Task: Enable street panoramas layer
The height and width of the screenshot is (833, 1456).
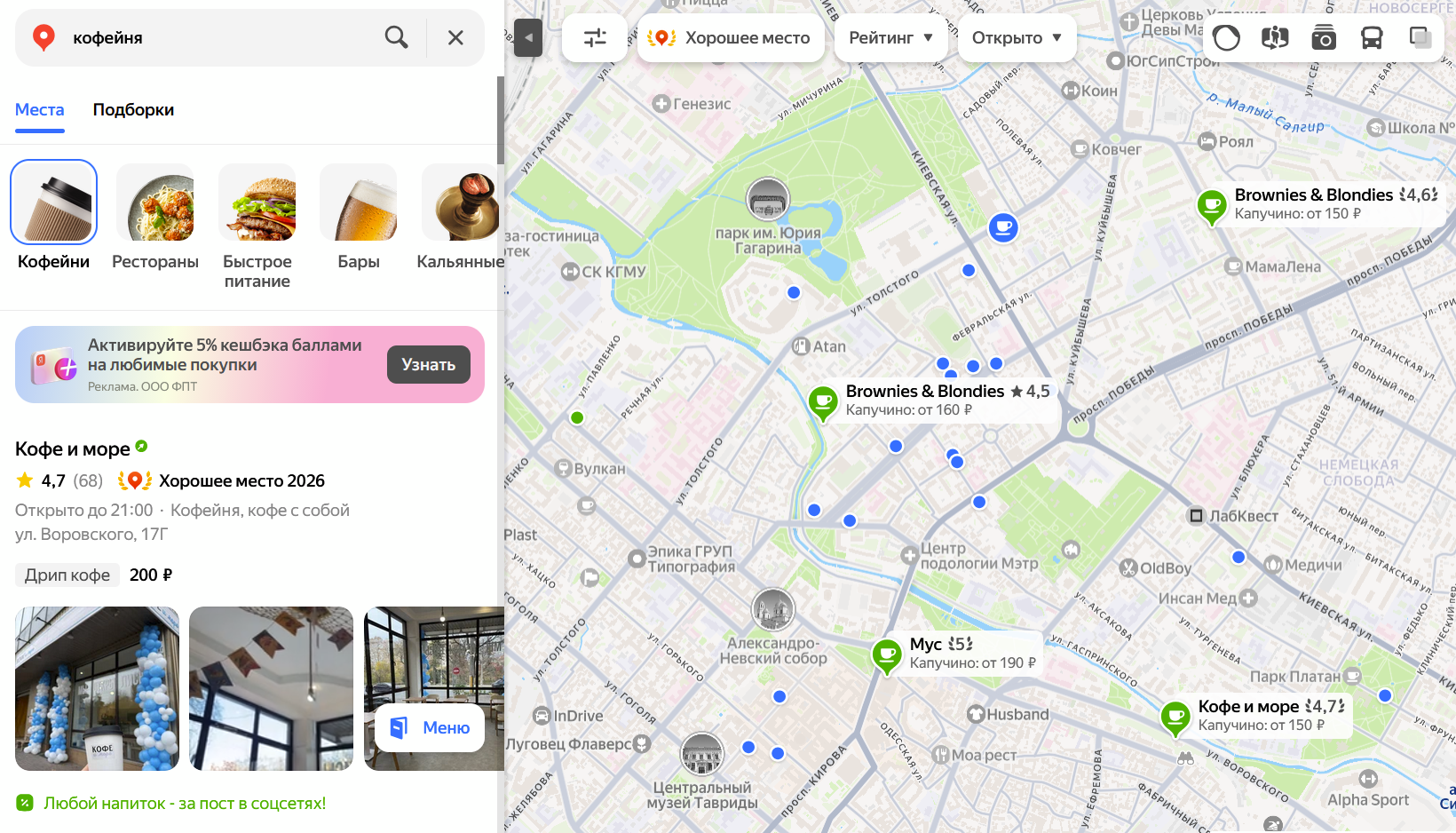Action: (1275, 37)
